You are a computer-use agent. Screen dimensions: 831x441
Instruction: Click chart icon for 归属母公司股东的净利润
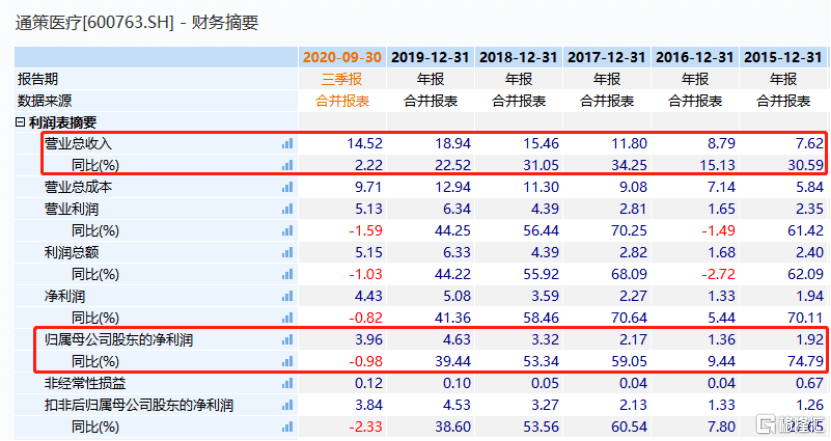[x=288, y=340]
